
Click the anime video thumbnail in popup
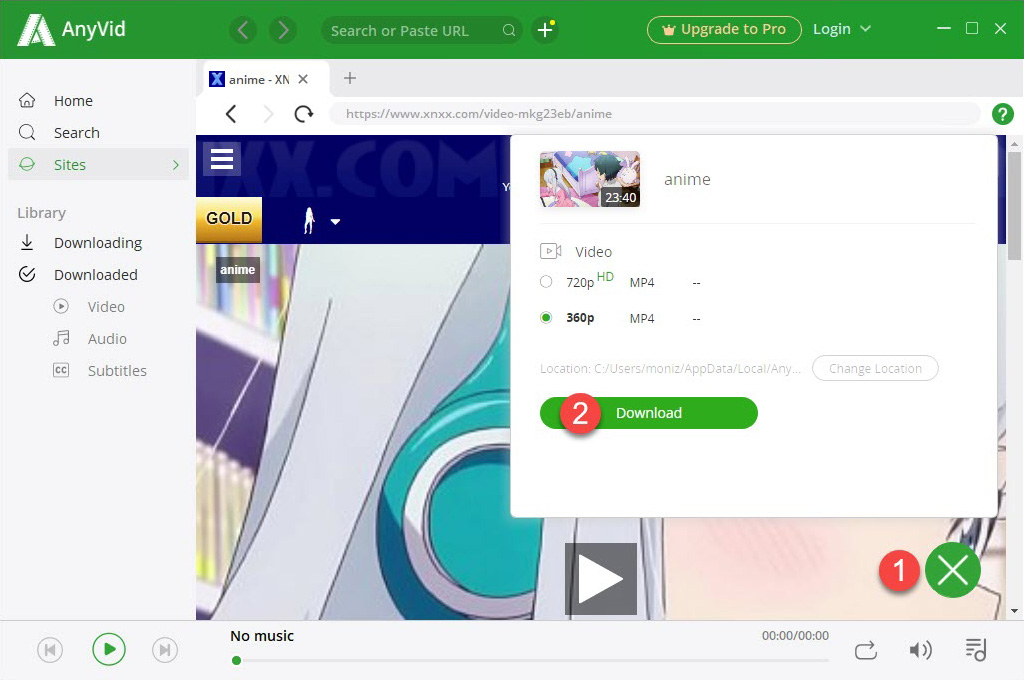tap(590, 179)
